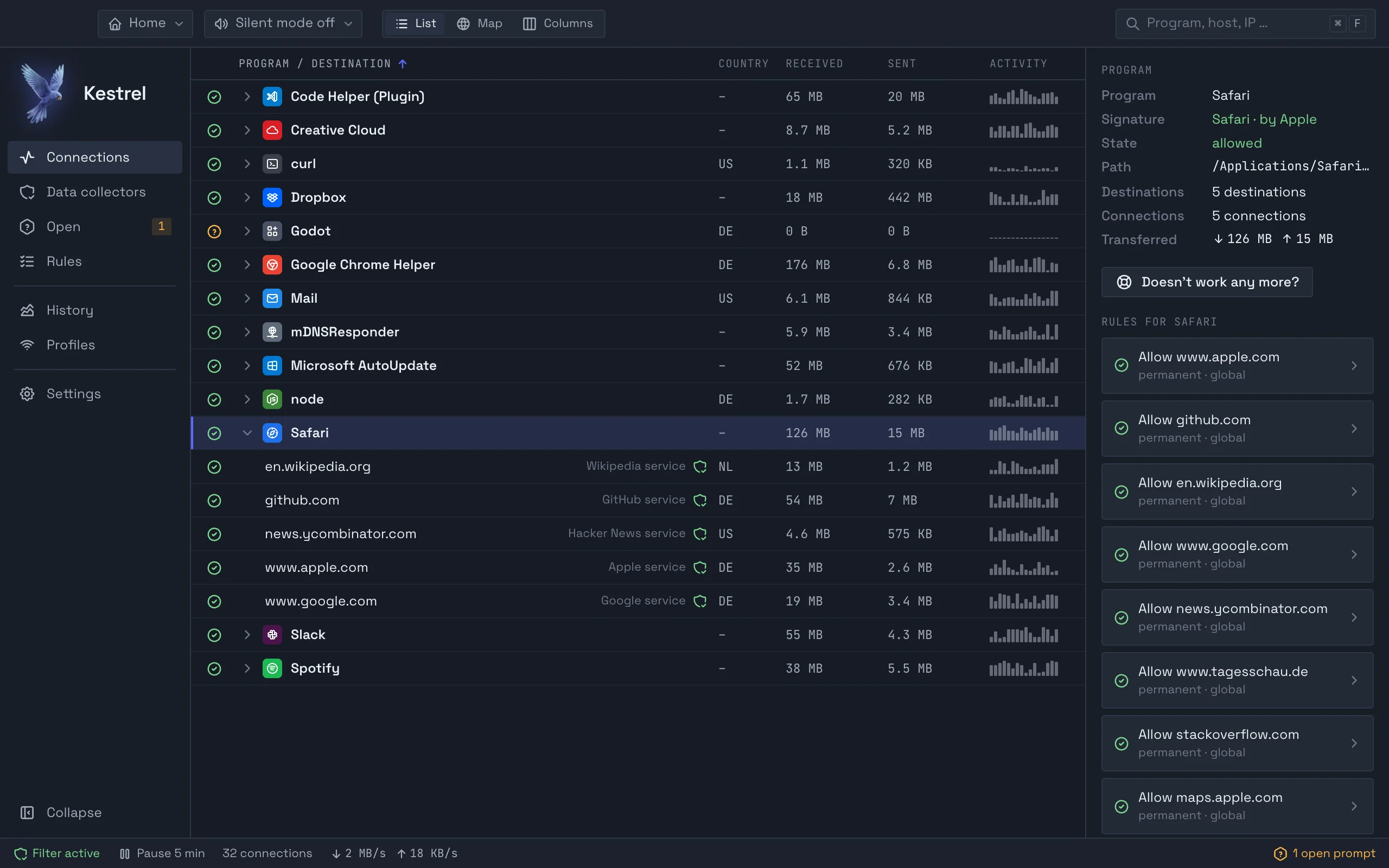Click the Slack program icon
The height and width of the screenshot is (868, 1389).
pos(272,634)
